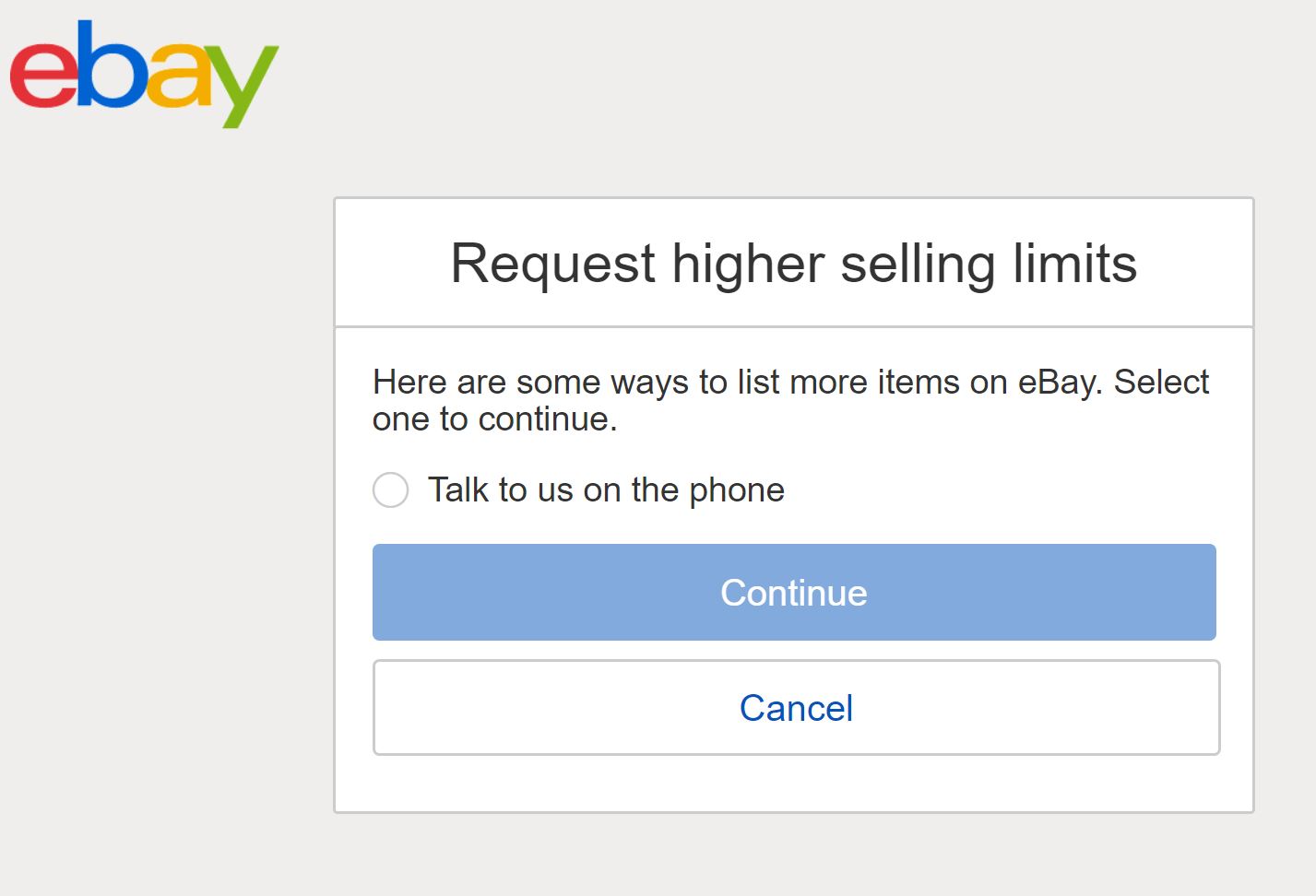Select the 'Talk to us on the phone' radio button

pos(391,490)
